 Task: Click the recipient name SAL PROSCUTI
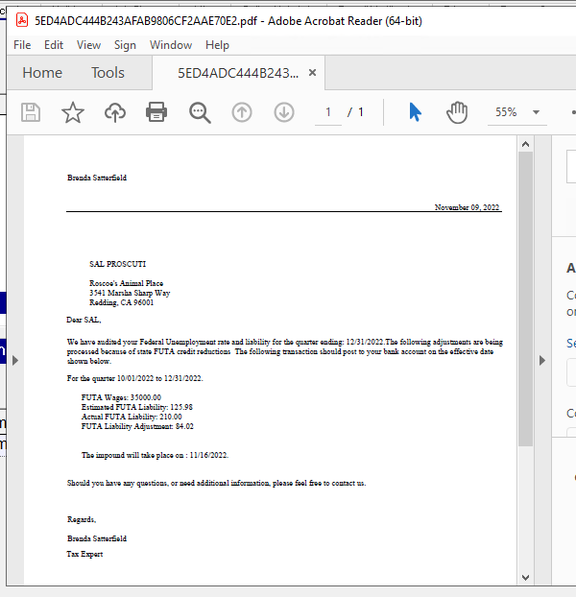pos(118,264)
